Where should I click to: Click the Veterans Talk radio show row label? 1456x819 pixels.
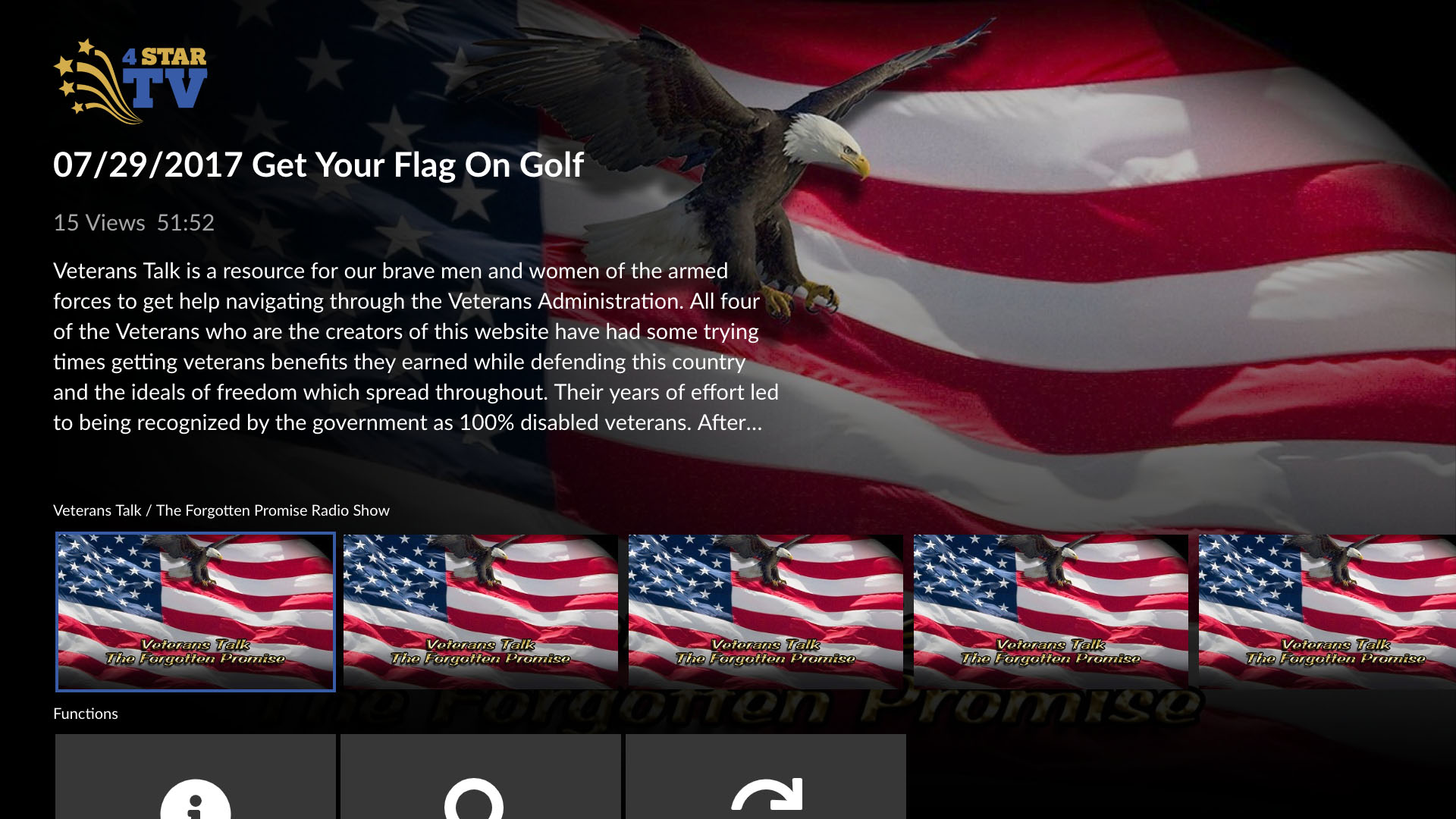[x=221, y=510]
